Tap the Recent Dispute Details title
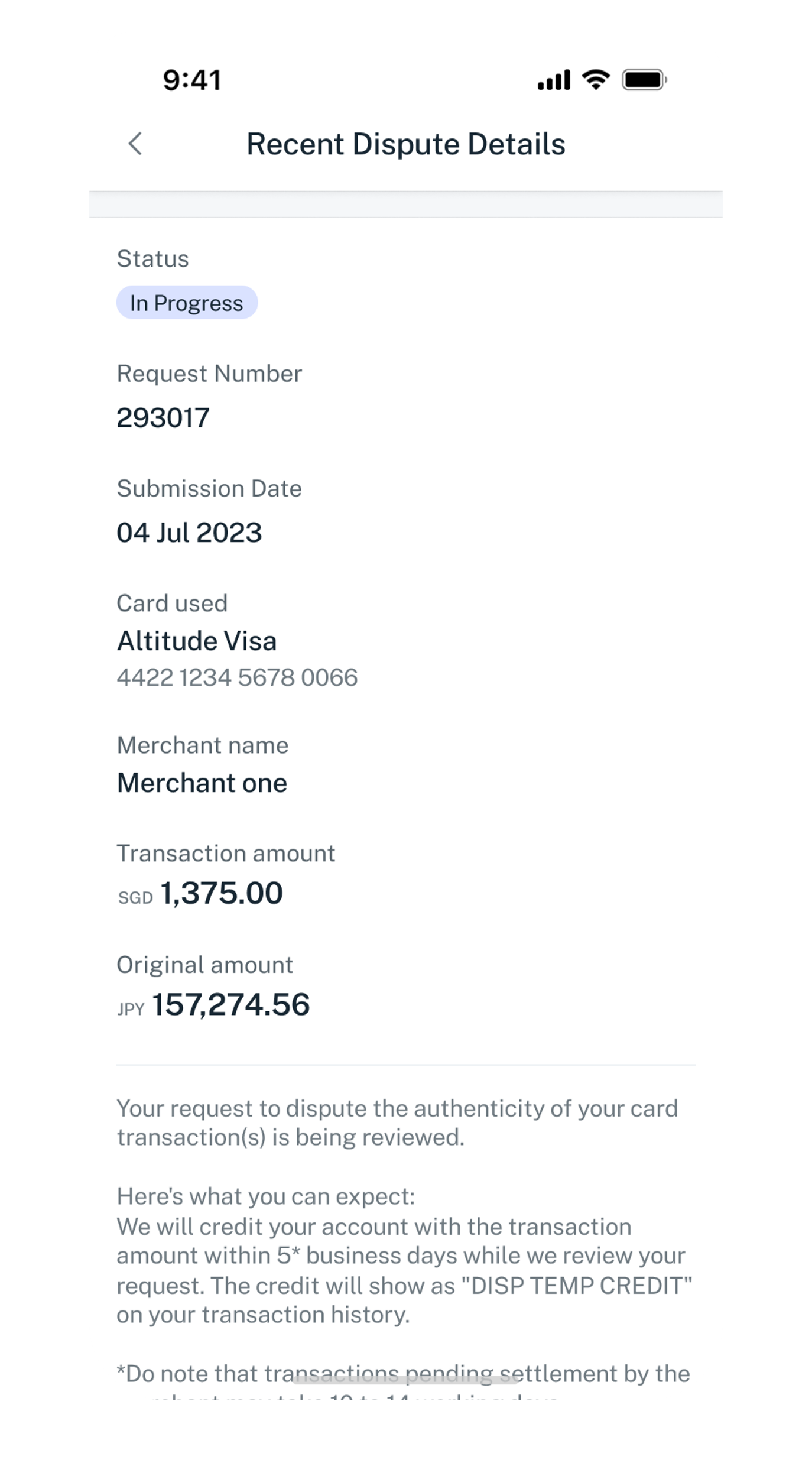 click(x=406, y=144)
